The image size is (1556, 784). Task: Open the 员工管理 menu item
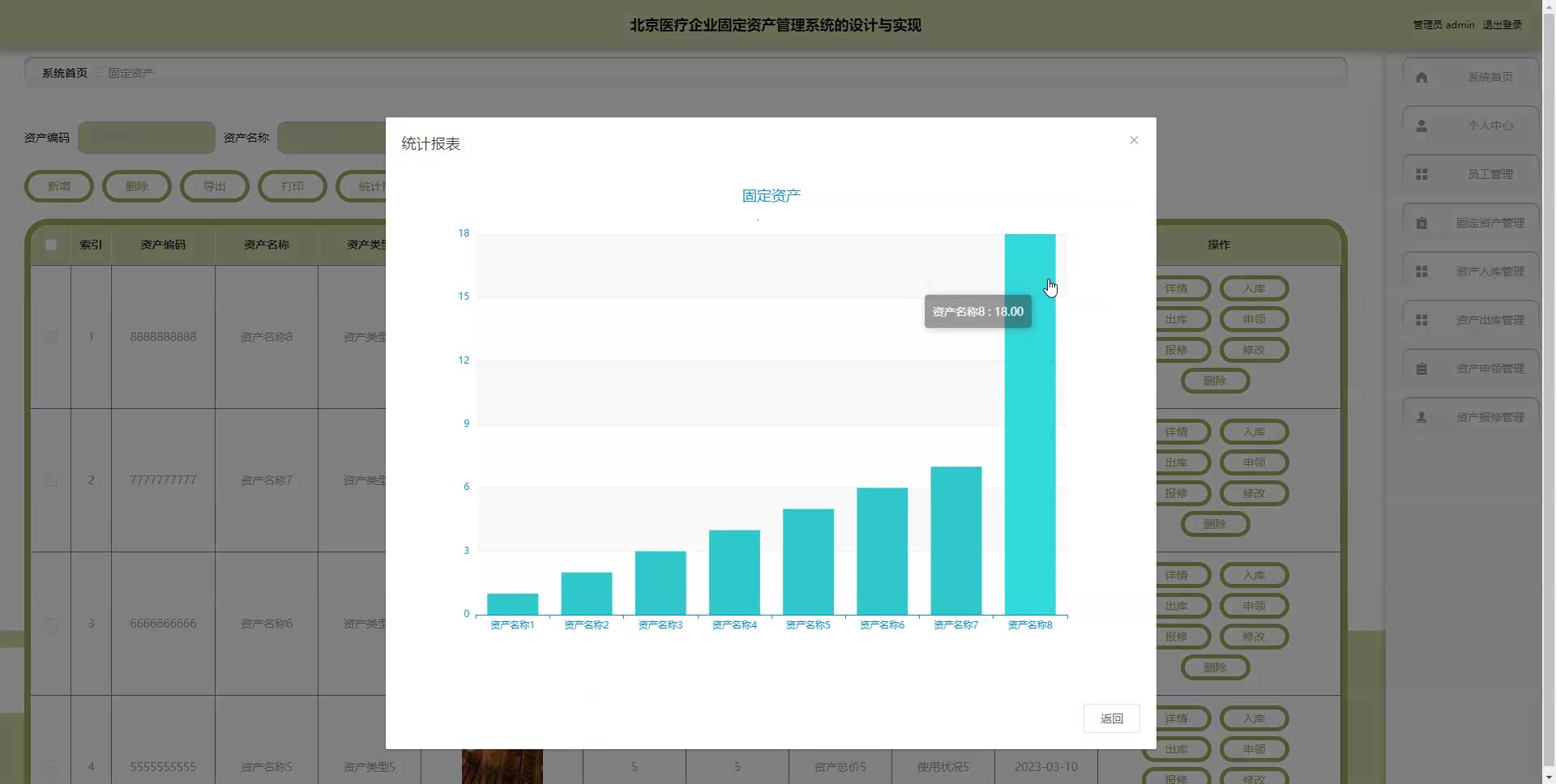pos(1490,174)
